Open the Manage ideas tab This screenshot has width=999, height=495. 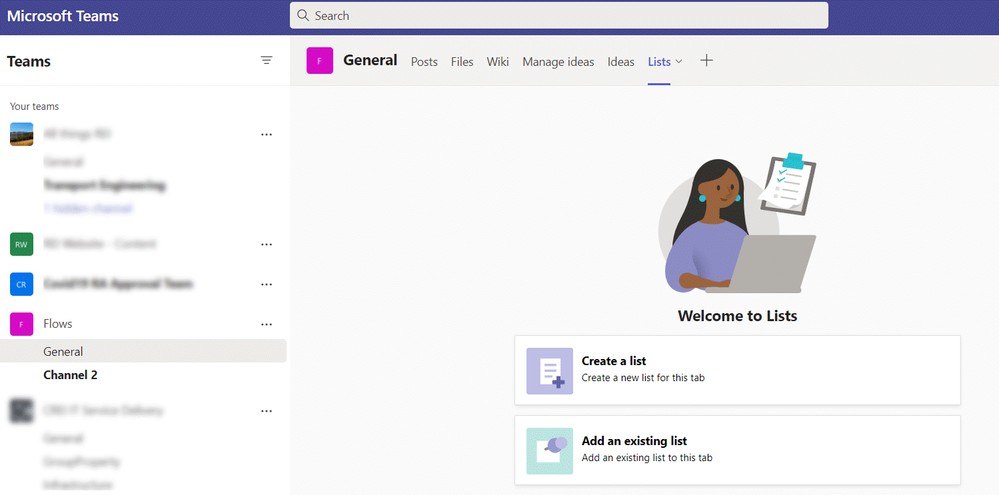(x=558, y=62)
